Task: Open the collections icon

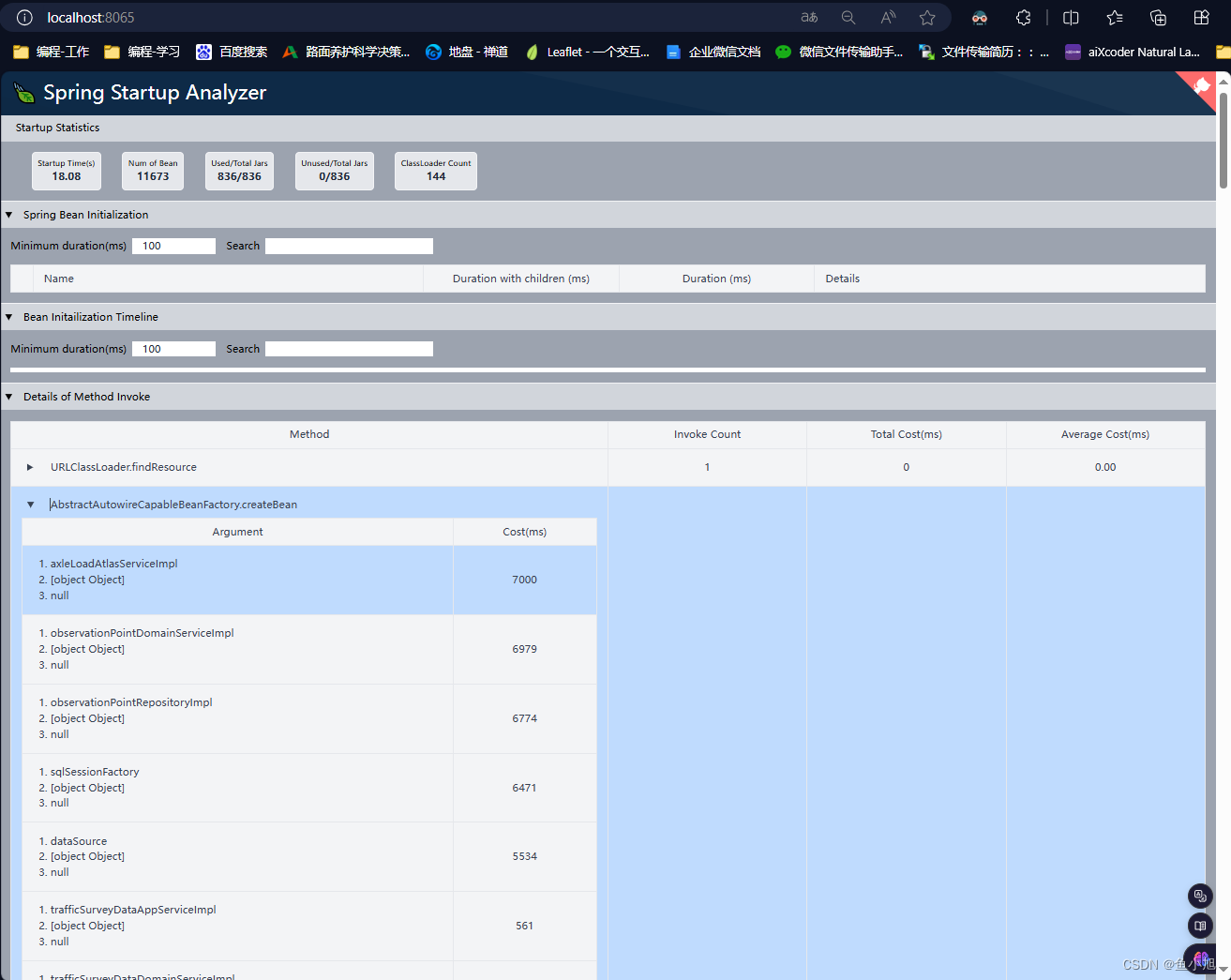Action: [1159, 17]
